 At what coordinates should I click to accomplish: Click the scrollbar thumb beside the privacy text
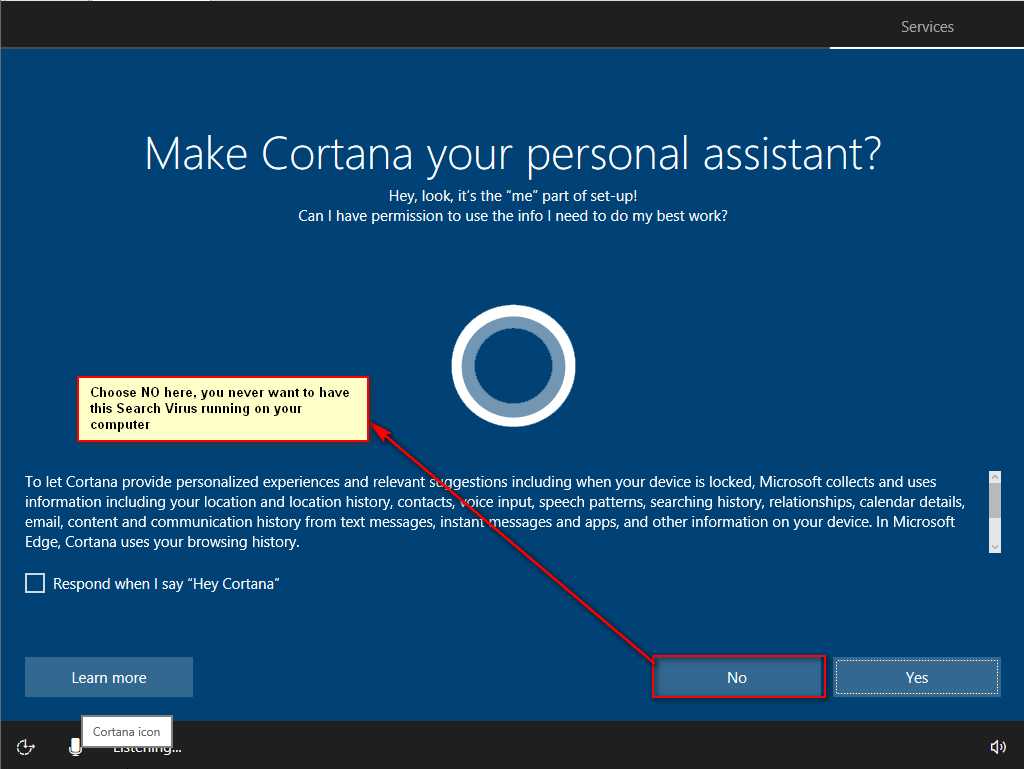click(995, 501)
